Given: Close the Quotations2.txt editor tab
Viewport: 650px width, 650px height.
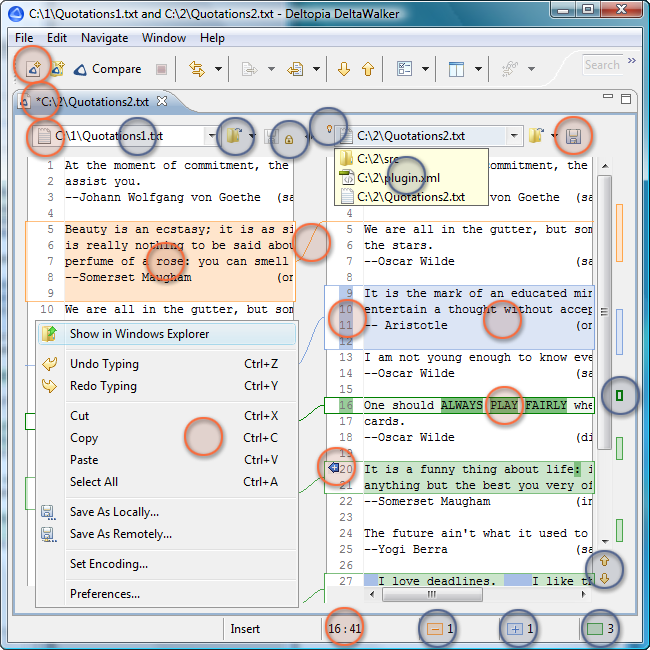Looking at the screenshot, I should coord(162,101).
